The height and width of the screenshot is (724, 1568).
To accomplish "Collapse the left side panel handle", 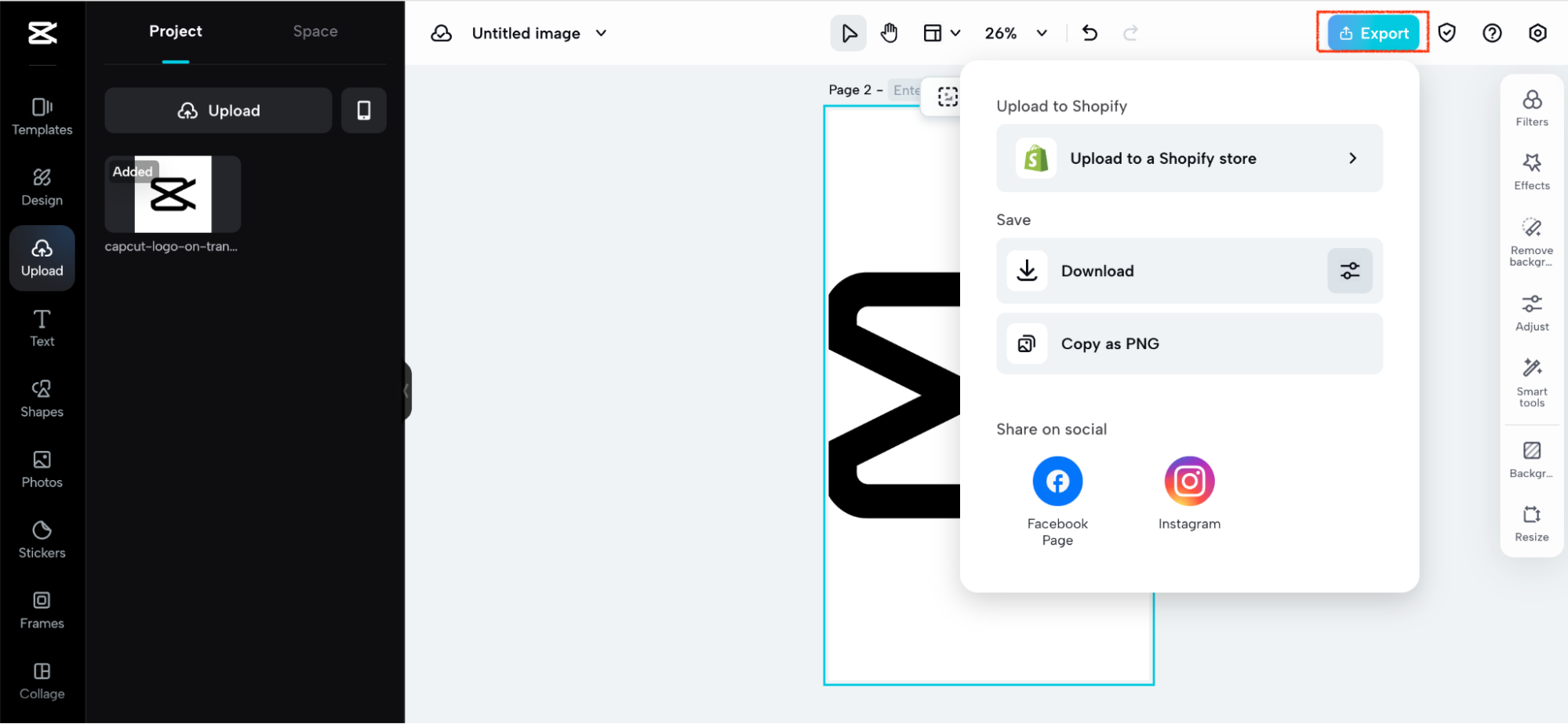I will pos(407,391).
